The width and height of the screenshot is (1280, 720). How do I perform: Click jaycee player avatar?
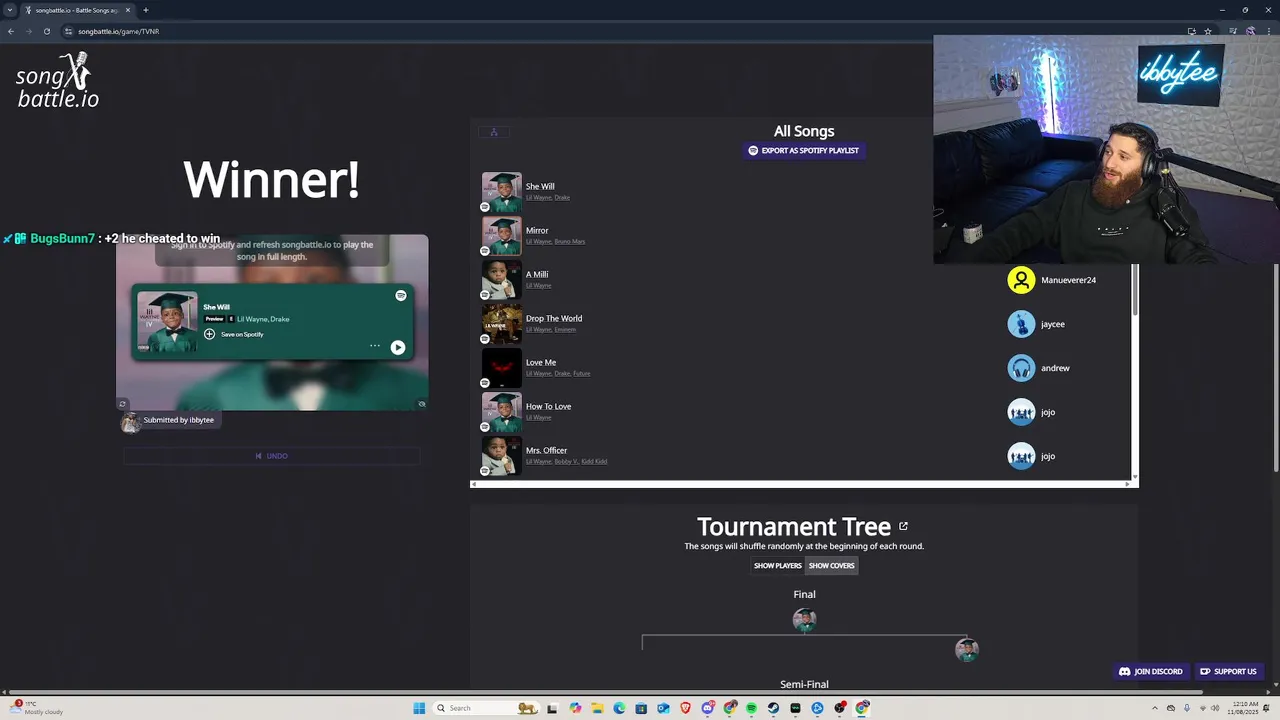coord(1021,324)
